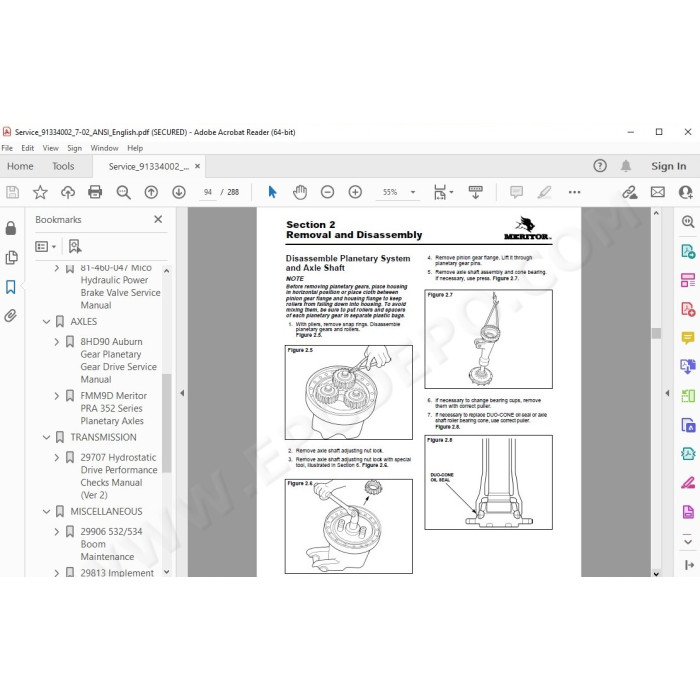
Task: Collapse the AXLES bookmark group
Action: click(46, 322)
